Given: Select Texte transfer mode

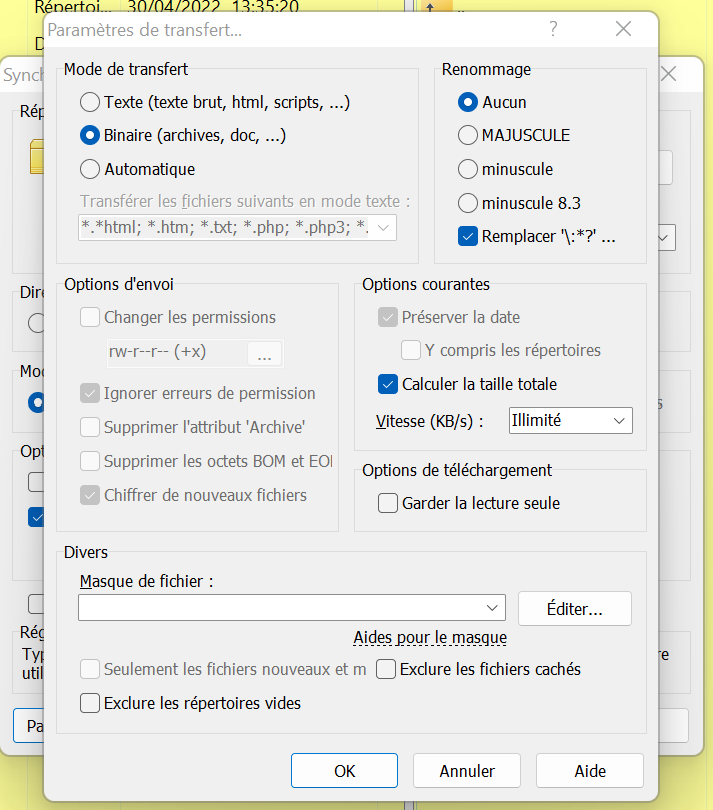Looking at the screenshot, I should 90,102.
